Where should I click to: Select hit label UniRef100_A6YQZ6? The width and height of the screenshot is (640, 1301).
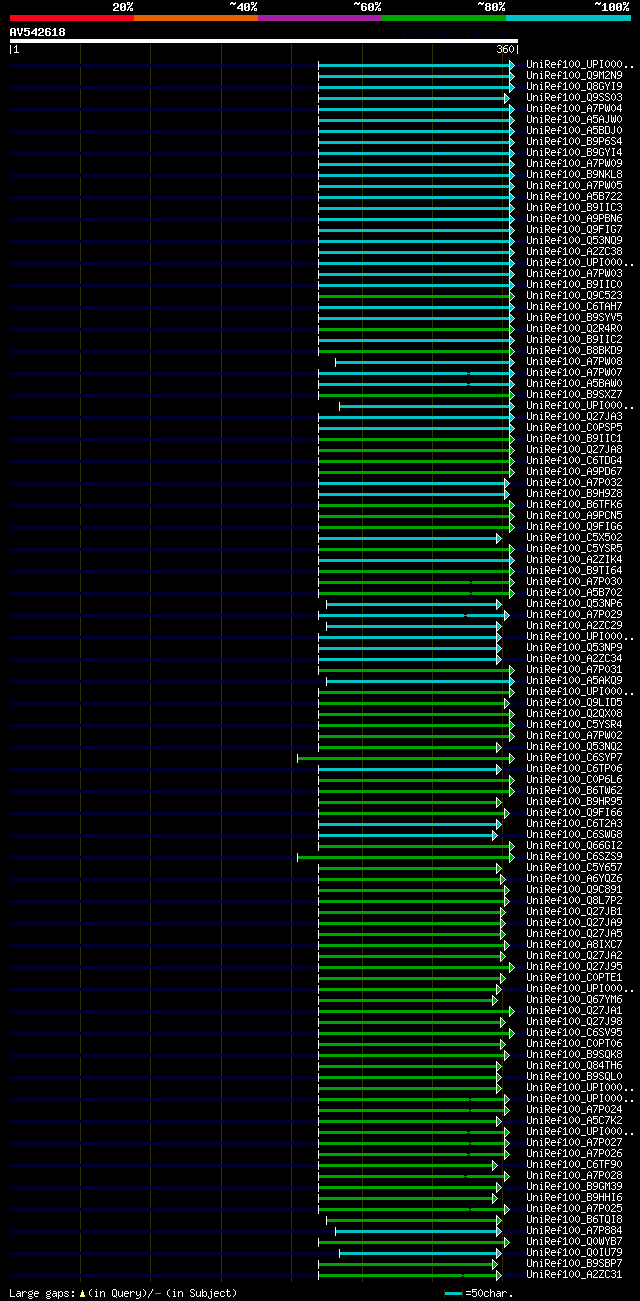574,878
